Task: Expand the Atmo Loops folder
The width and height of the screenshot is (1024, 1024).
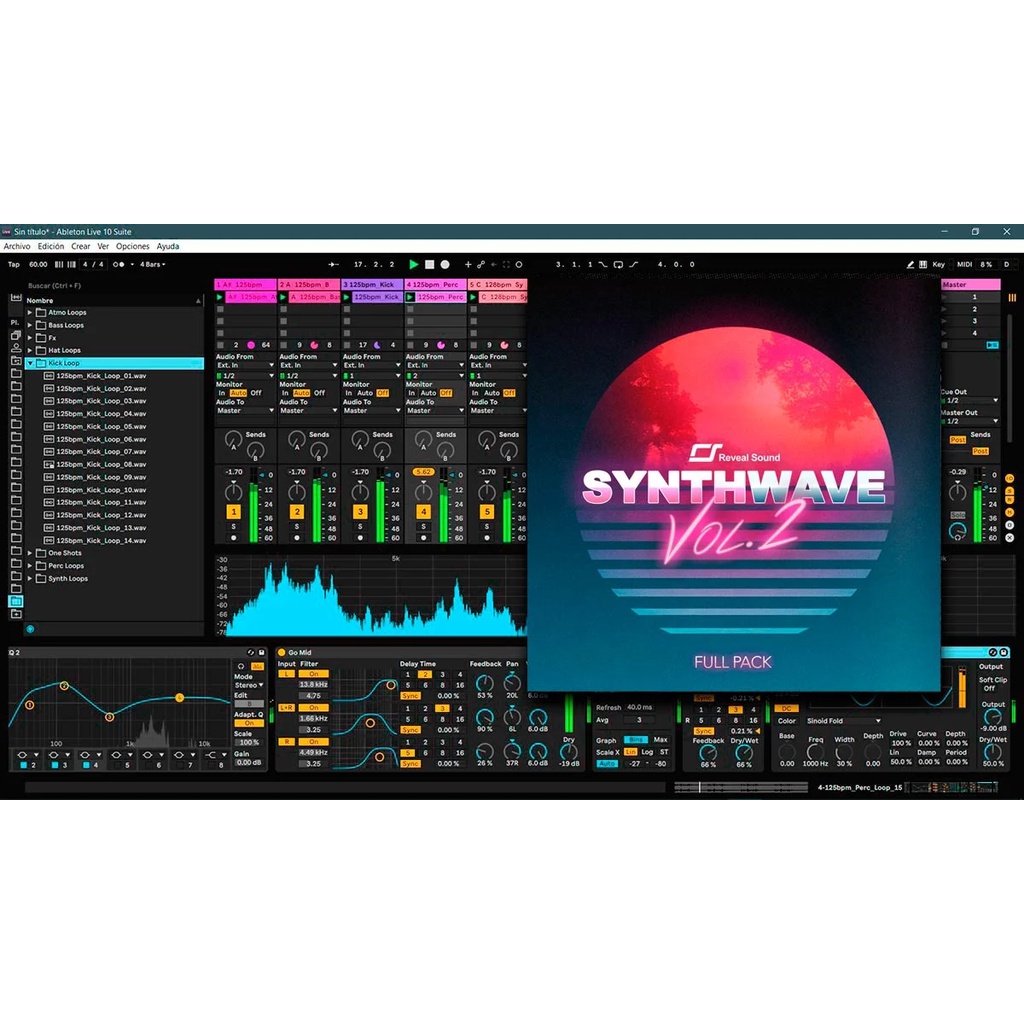Action: [29, 312]
